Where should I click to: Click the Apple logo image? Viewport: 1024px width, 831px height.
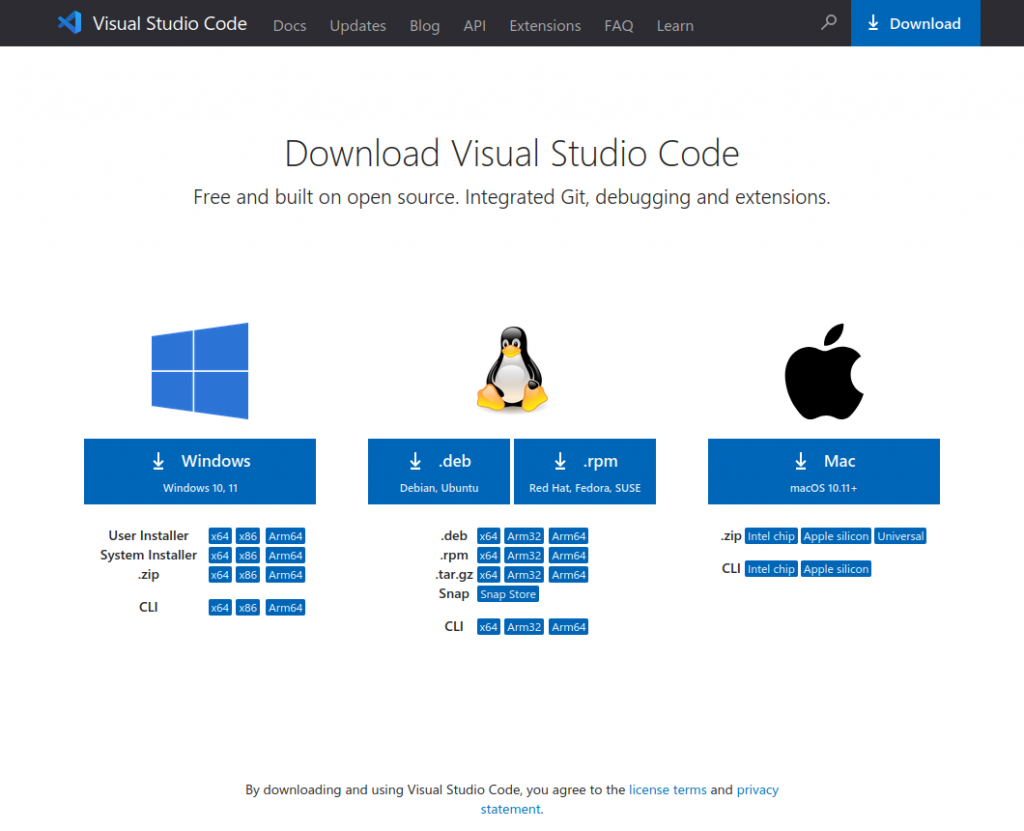[x=824, y=371]
